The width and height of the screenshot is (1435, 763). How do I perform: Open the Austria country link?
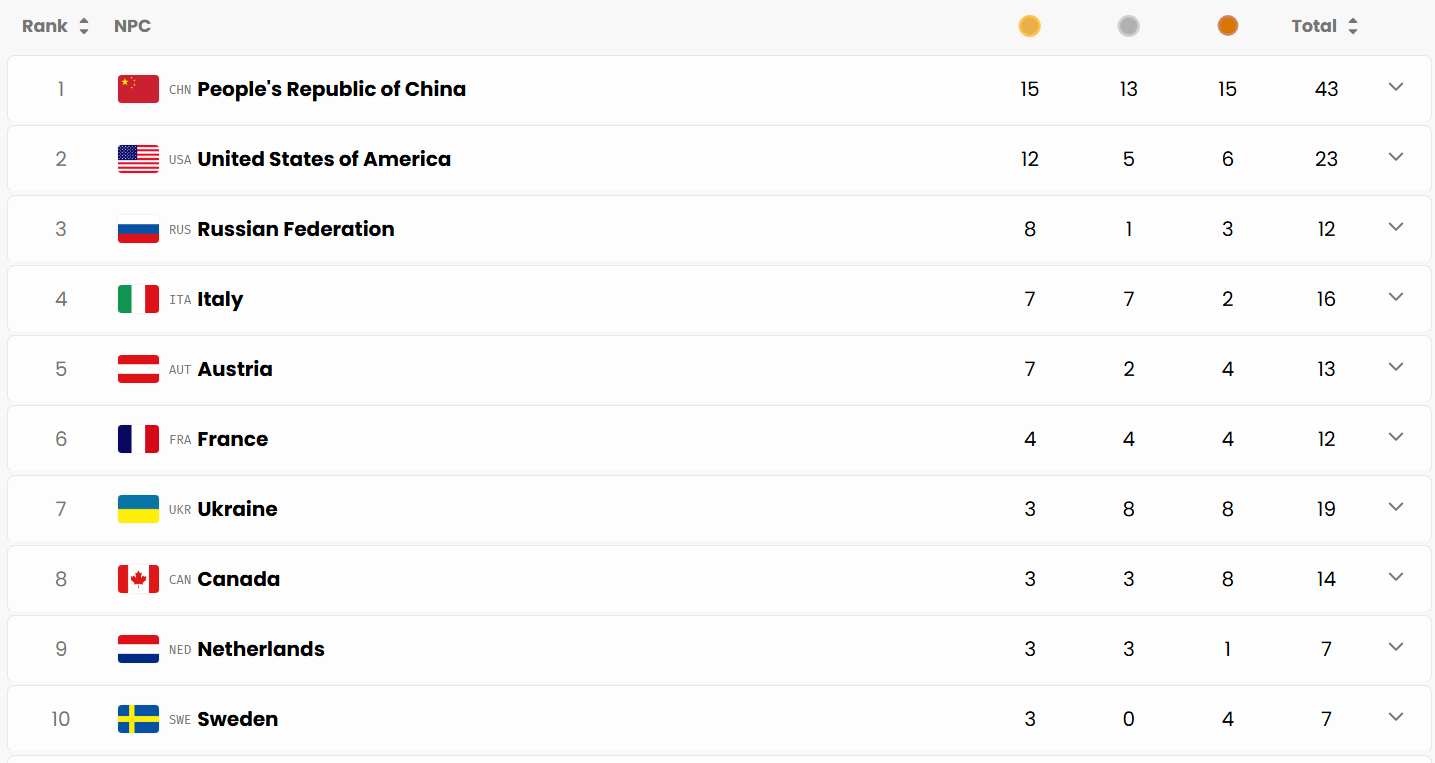pyautogui.click(x=235, y=369)
